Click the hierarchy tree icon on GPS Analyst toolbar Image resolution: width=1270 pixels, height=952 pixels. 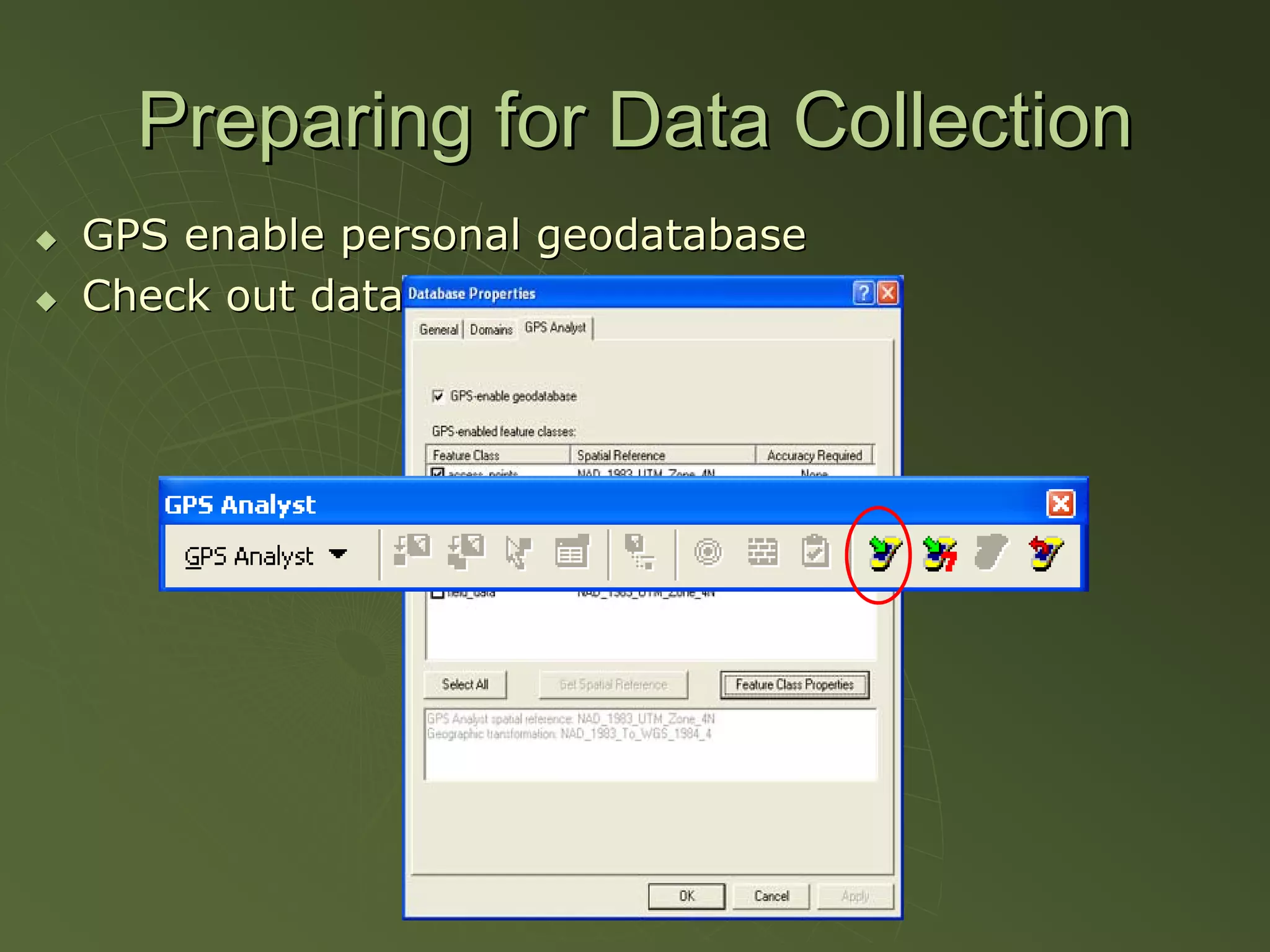coord(639,551)
